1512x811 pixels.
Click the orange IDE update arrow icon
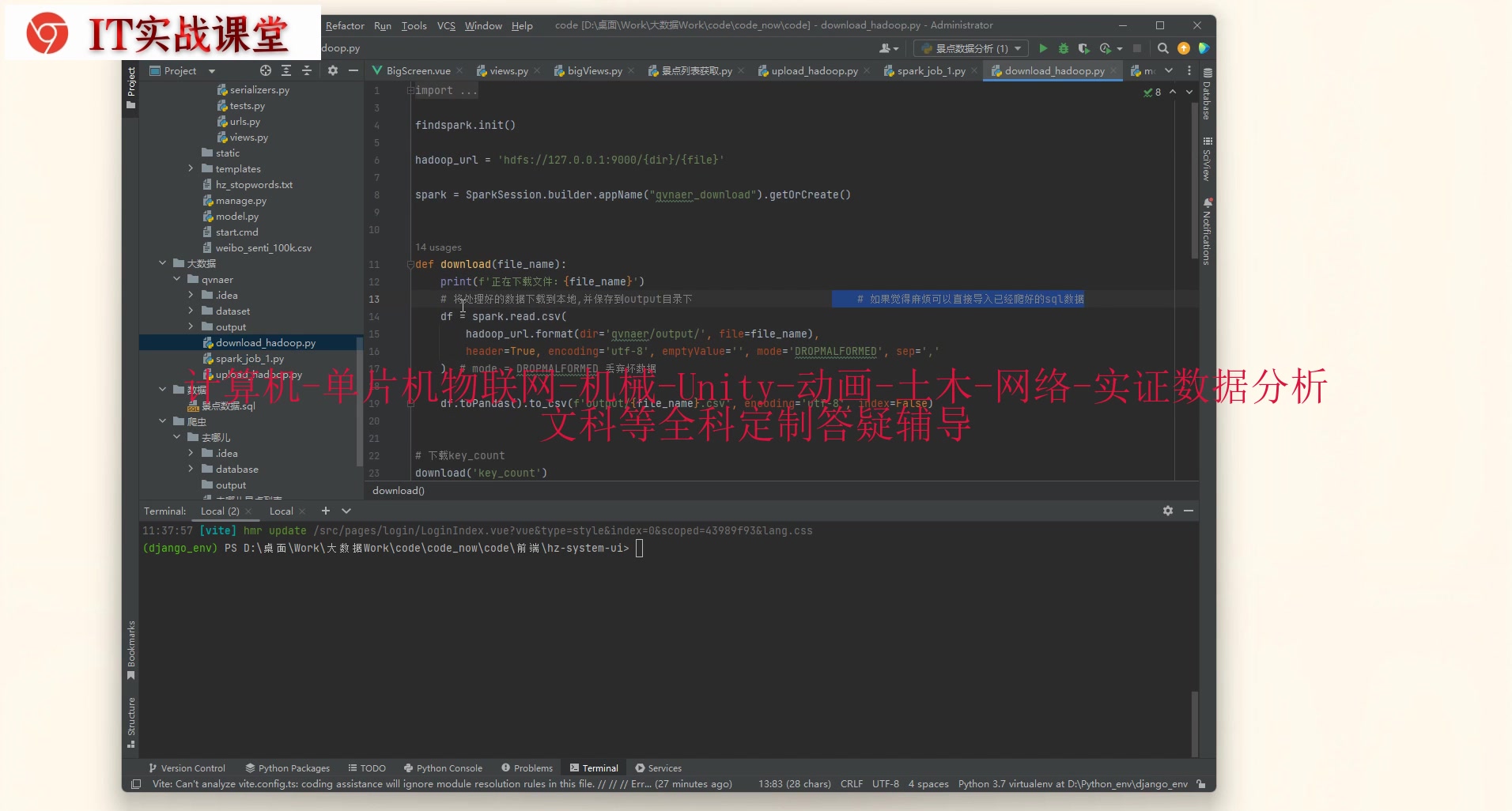(x=1184, y=48)
